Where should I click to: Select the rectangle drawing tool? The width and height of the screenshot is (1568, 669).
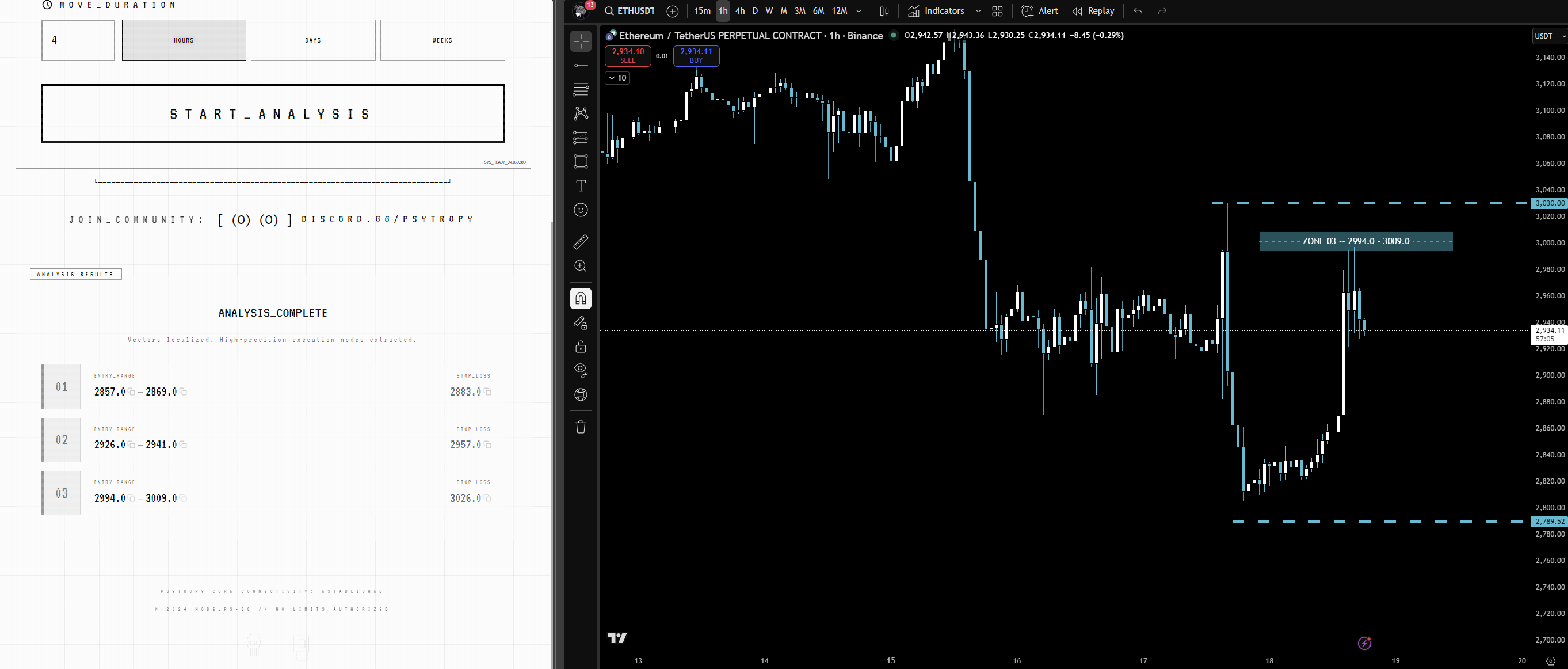(581, 161)
